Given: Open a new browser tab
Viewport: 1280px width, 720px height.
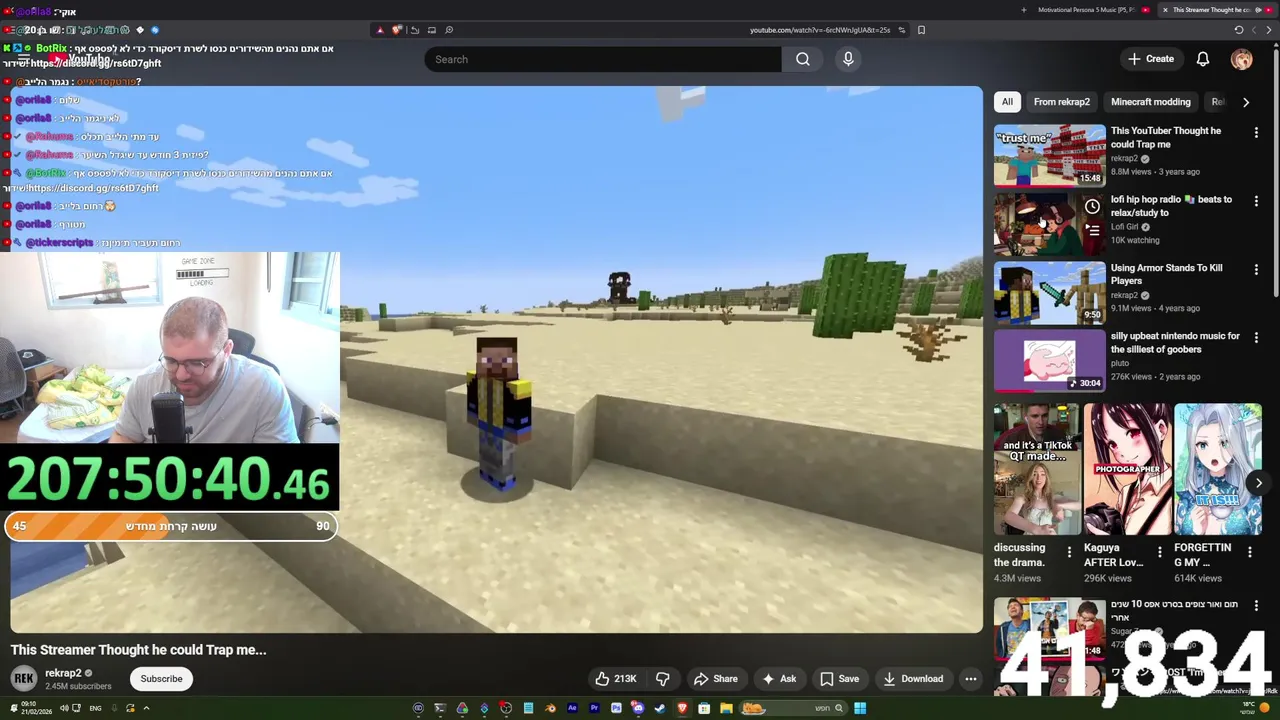Looking at the screenshot, I should click(x=1023, y=10).
